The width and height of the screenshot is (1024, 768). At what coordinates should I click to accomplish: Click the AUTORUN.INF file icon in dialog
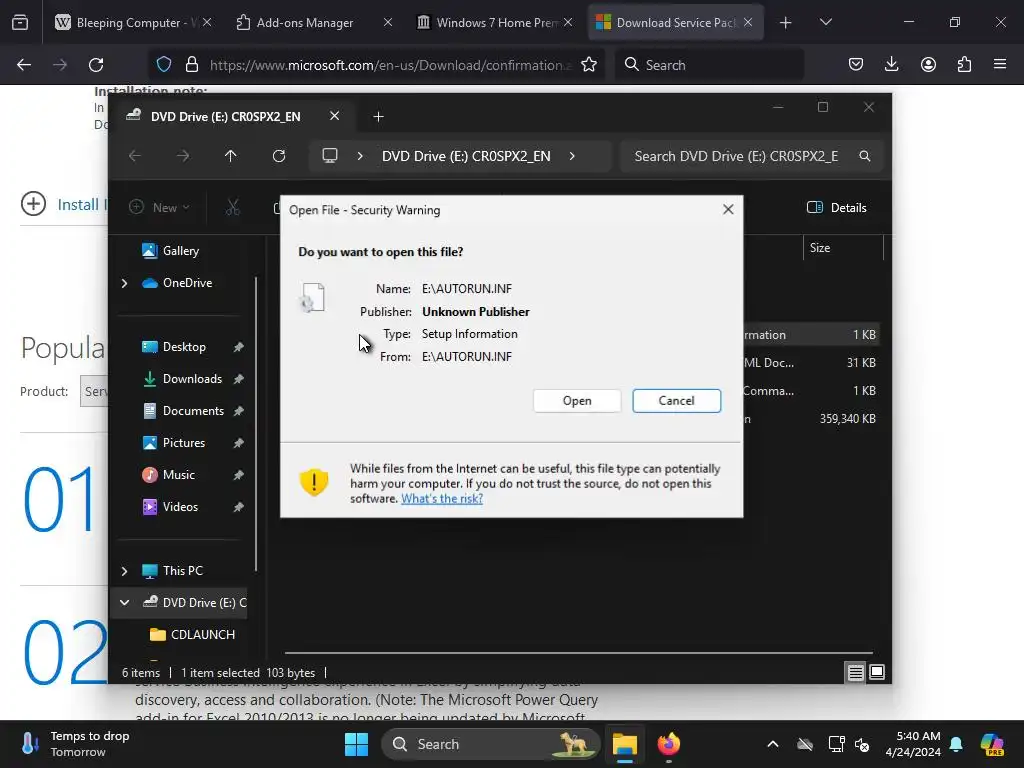312,298
